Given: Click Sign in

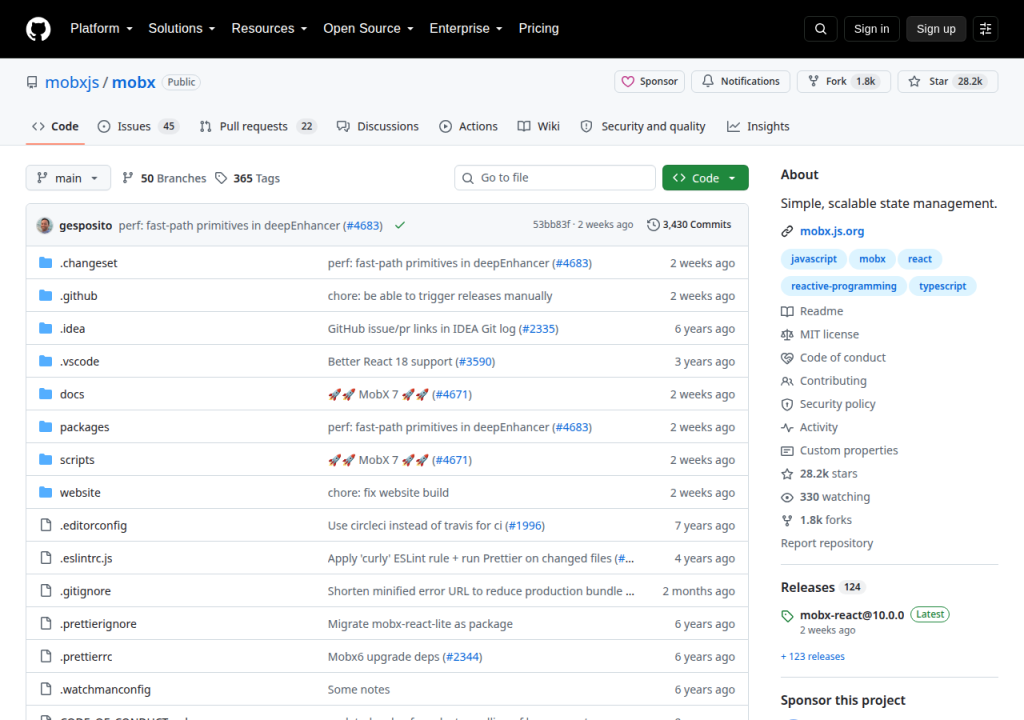Looking at the screenshot, I should click(871, 29).
